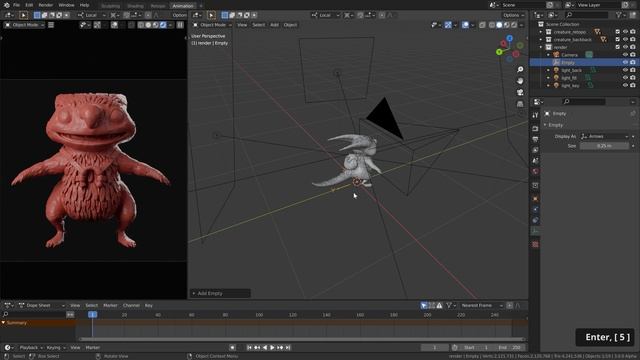Open Options dropdown in main viewport header
The width and height of the screenshot is (640, 360).
513,15
